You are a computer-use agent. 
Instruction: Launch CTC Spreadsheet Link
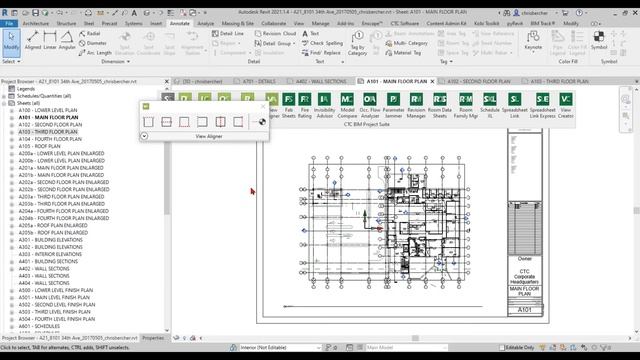click(514, 106)
